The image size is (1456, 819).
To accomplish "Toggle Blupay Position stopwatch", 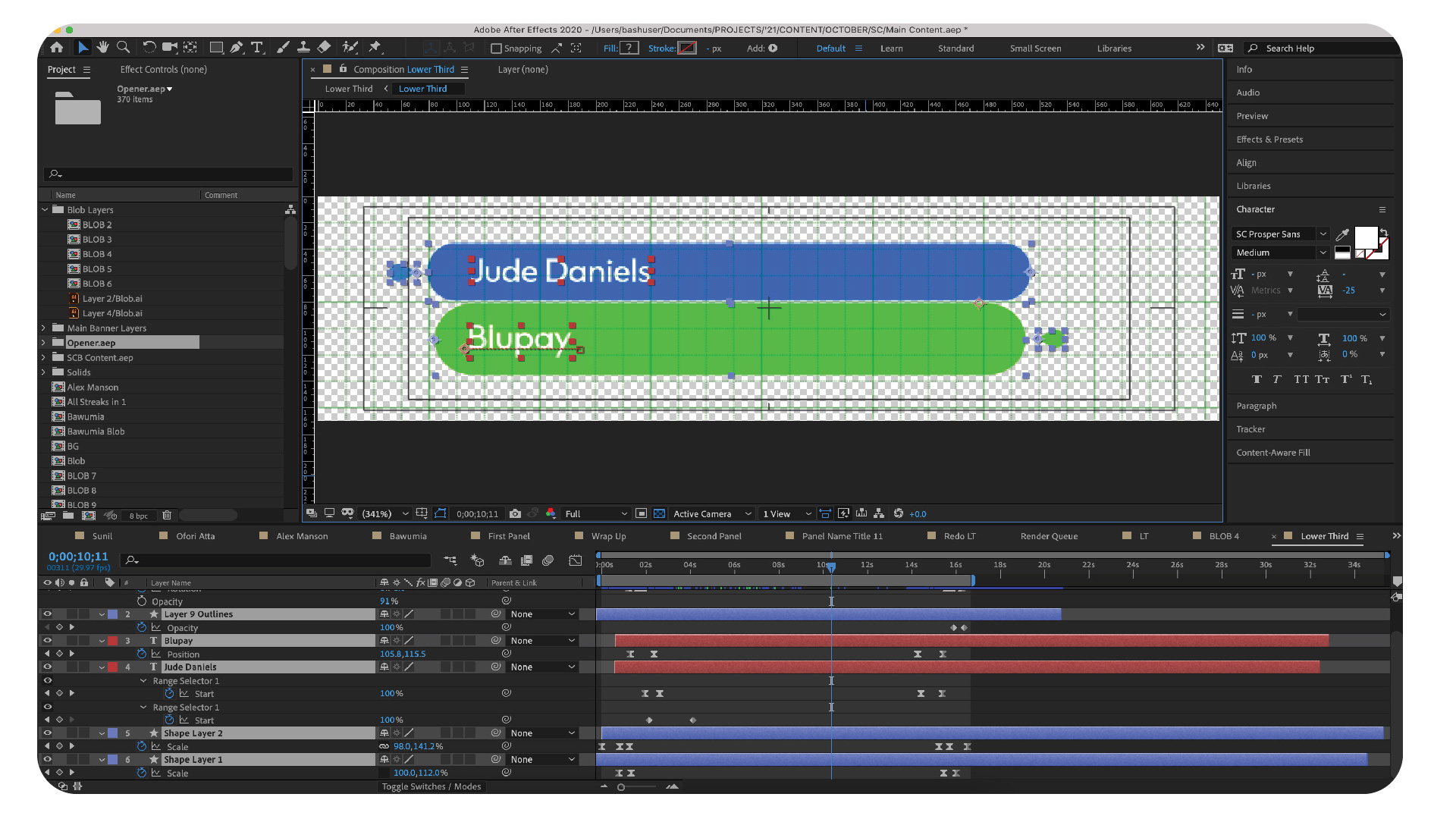I will click(142, 654).
